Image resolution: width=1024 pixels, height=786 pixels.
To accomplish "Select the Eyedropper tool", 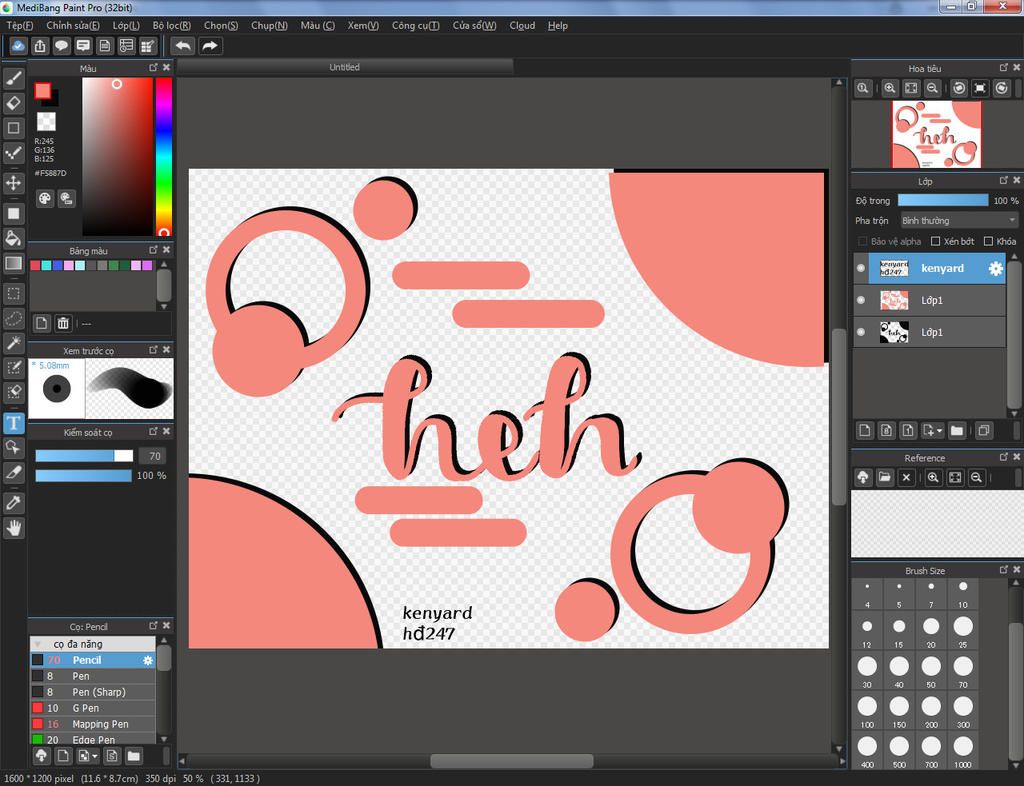I will [x=14, y=502].
